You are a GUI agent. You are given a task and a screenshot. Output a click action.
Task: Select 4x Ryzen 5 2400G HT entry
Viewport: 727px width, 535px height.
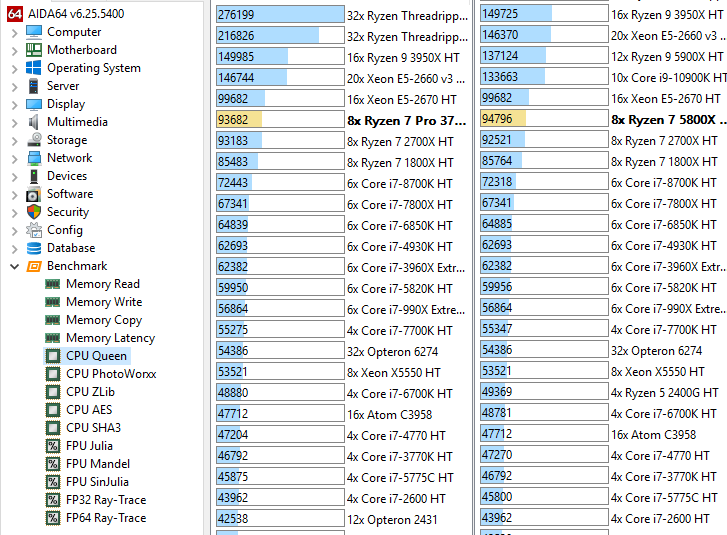664,393
